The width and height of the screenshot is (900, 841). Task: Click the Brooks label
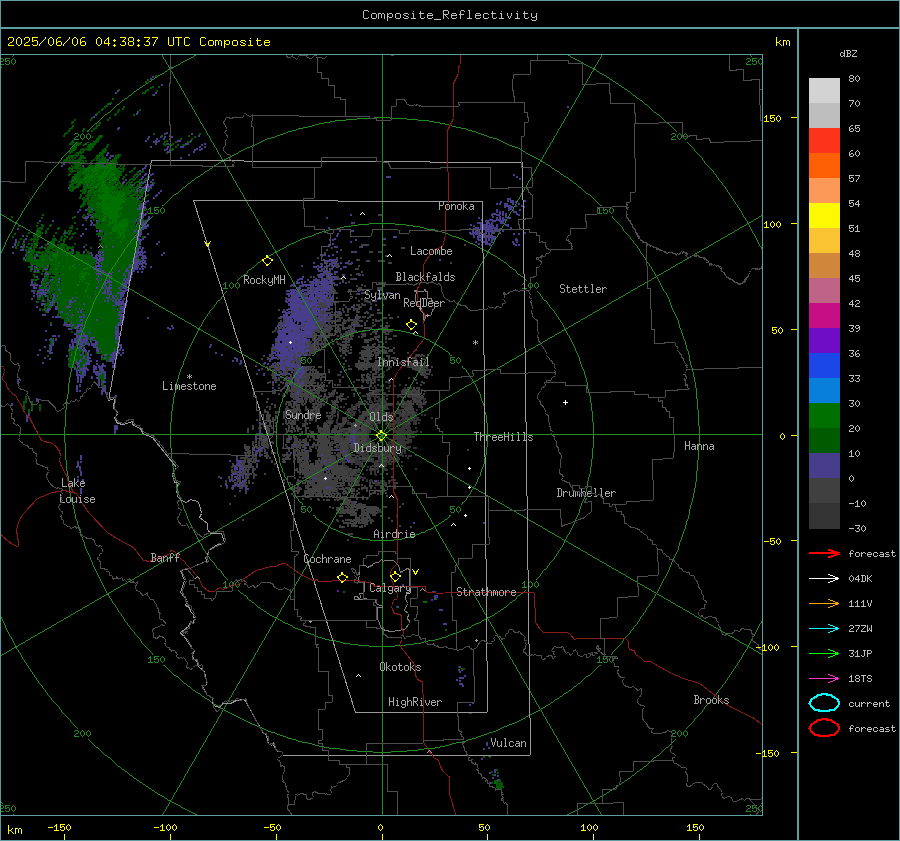(x=711, y=700)
